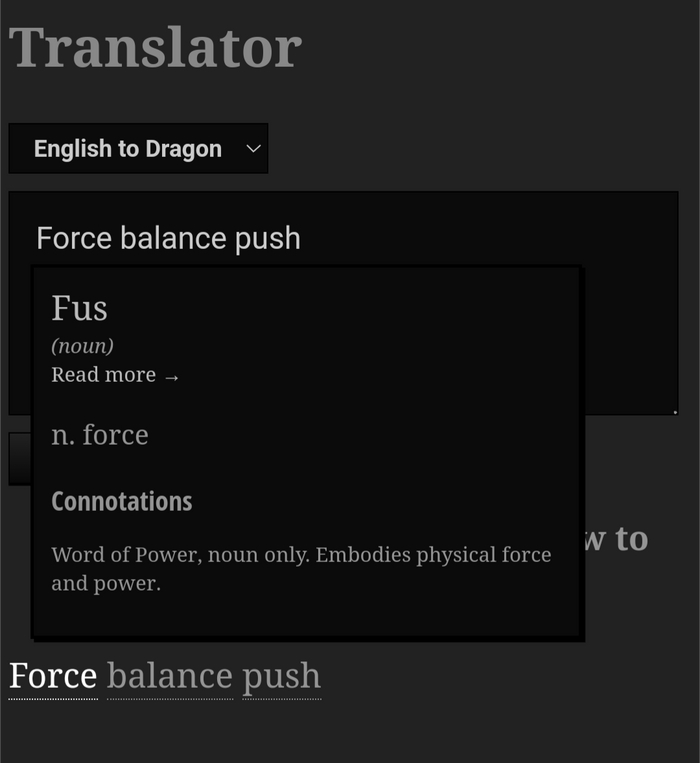Image resolution: width=700 pixels, height=763 pixels.
Task: Place cursor on push in the input box
Action: [x=267, y=239]
